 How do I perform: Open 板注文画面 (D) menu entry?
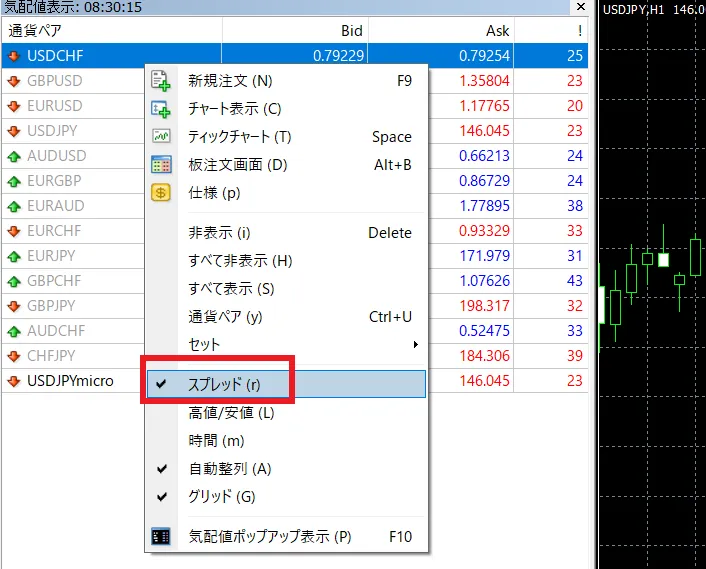286,165
